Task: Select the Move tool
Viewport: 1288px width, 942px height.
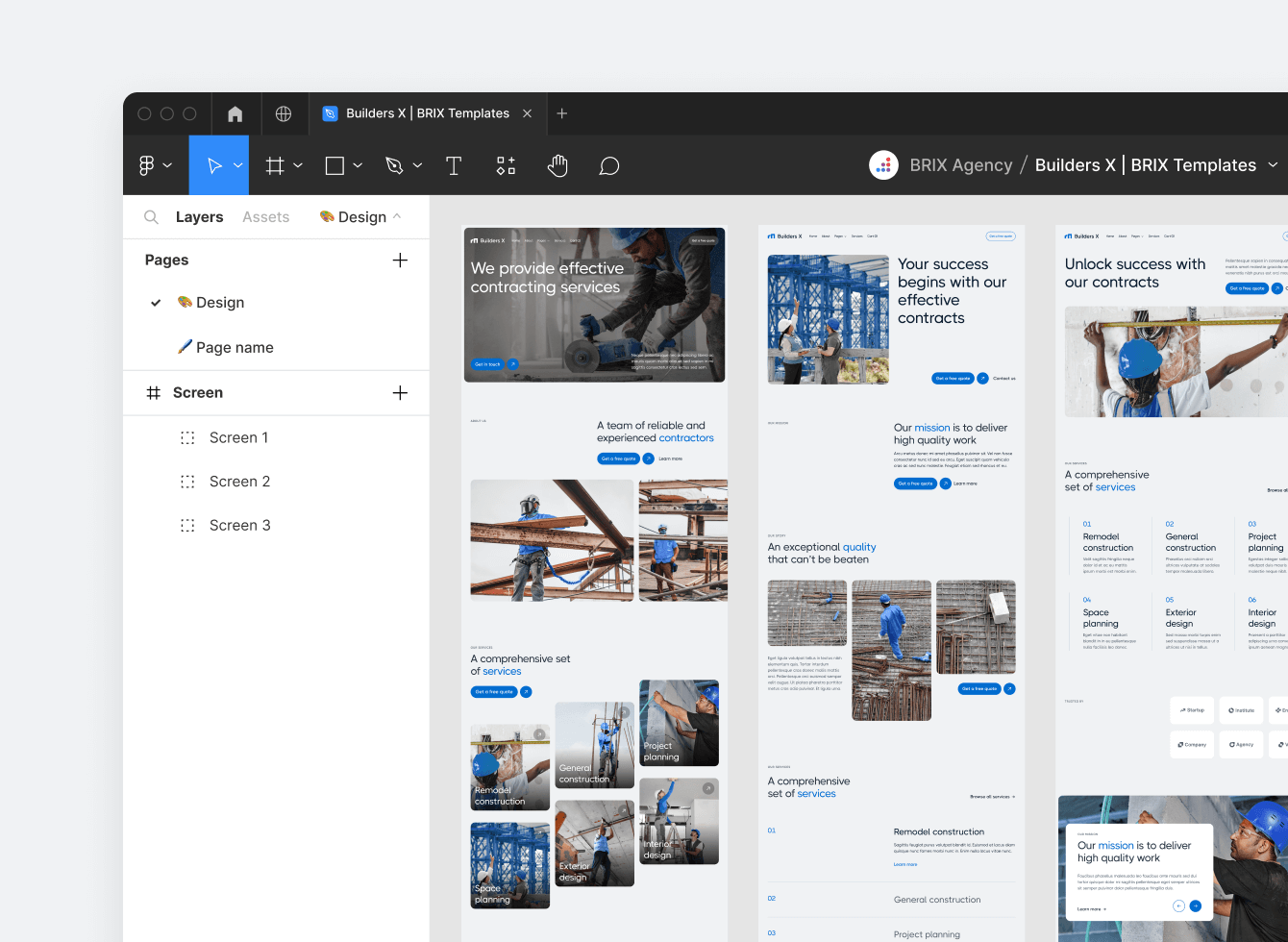Action: pyautogui.click(x=213, y=164)
